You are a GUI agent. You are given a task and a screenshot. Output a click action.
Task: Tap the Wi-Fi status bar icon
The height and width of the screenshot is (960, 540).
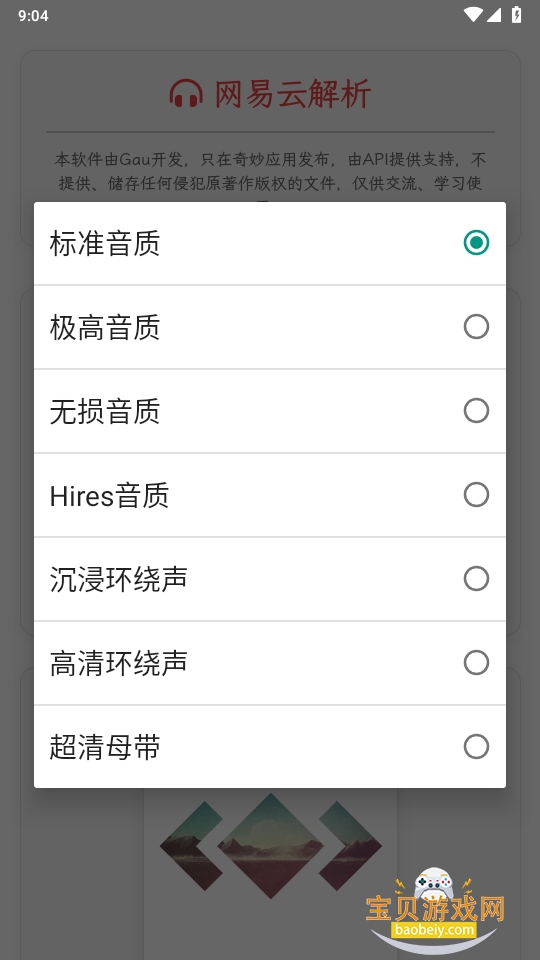pyautogui.click(x=473, y=15)
